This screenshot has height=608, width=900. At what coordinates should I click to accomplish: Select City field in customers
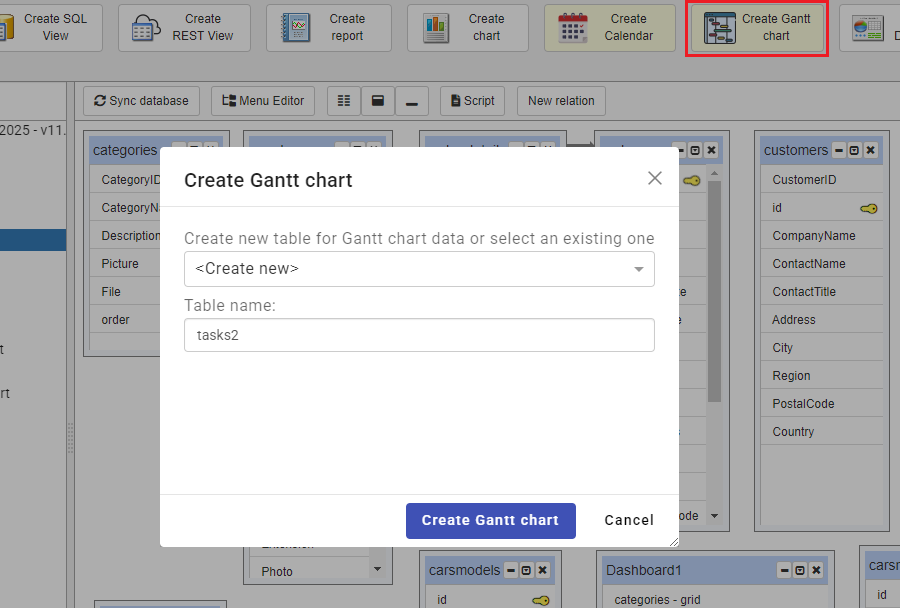[x=821, y=348]
